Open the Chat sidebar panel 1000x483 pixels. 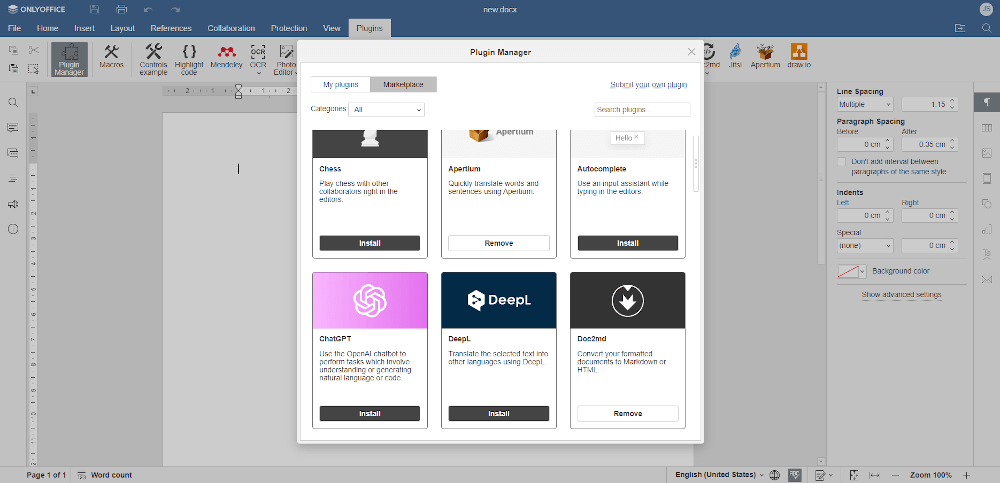coord(13,153)
